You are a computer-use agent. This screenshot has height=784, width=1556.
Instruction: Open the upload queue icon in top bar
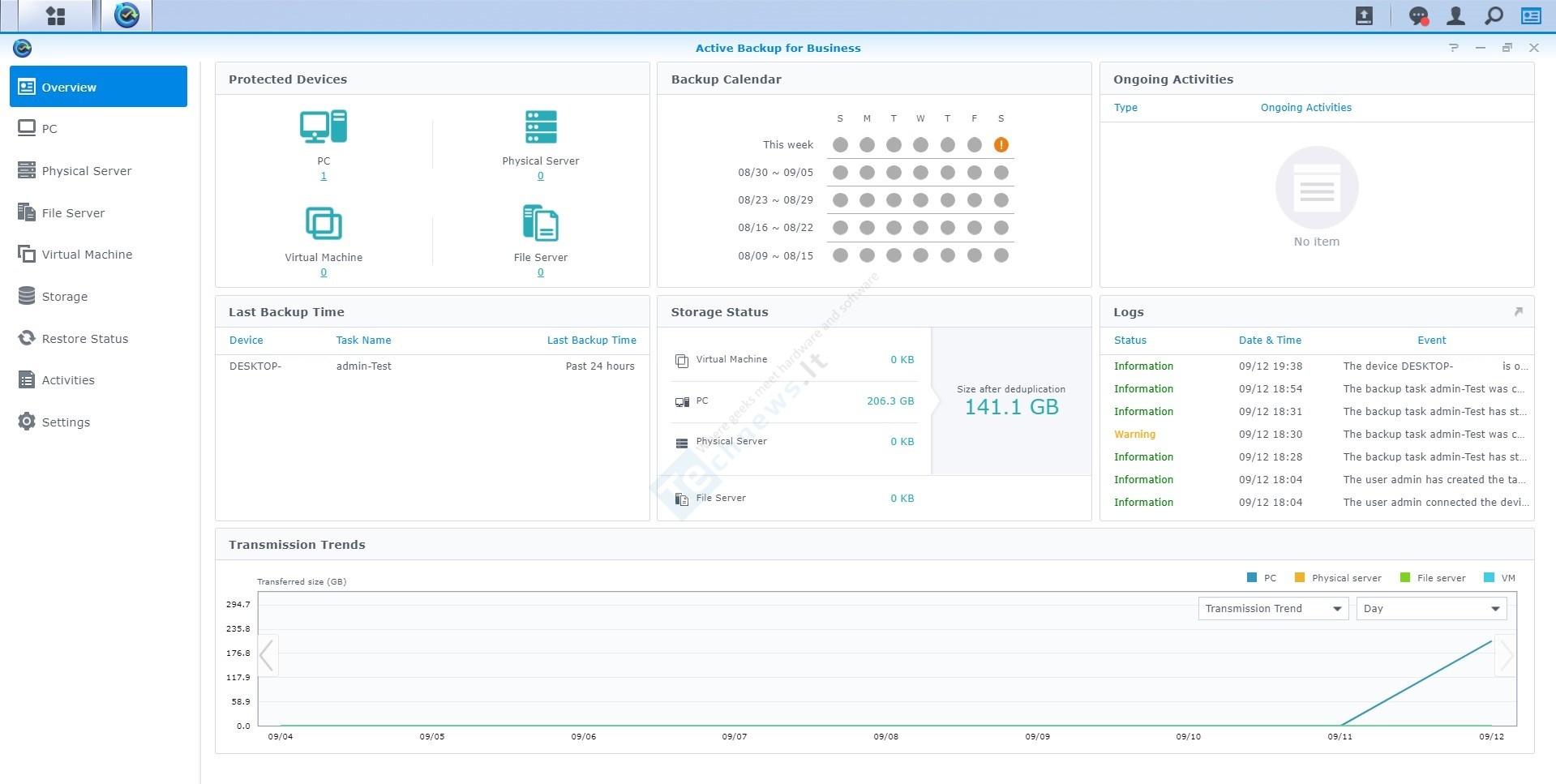pyautogui.click(x=1364, y=15)
